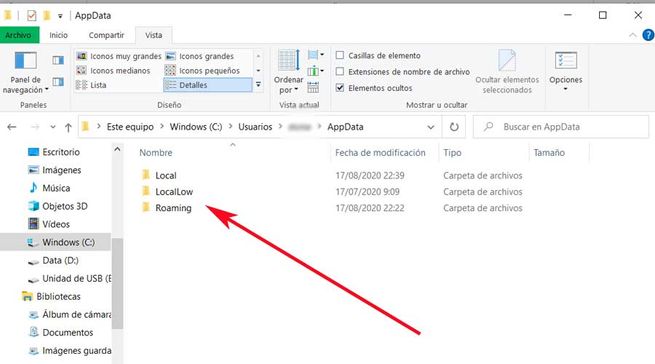Open the quick access toolbar dropdown arrow
Viewport: 655px width, 364px height.
(x=60, y=16)
